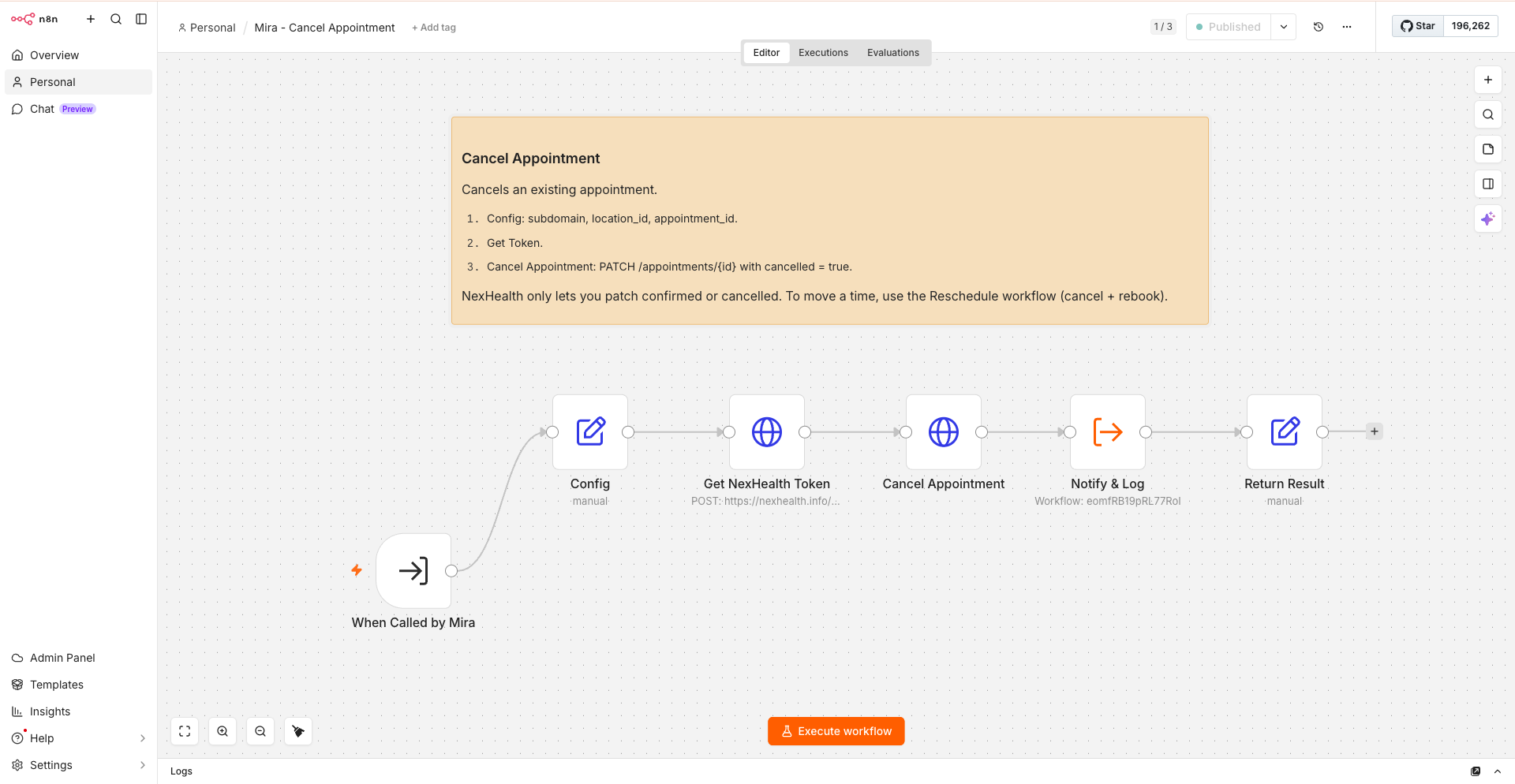Star n8n on GitHub
Viewport: 1515px width, 784px height.
tap(1418, 26)
